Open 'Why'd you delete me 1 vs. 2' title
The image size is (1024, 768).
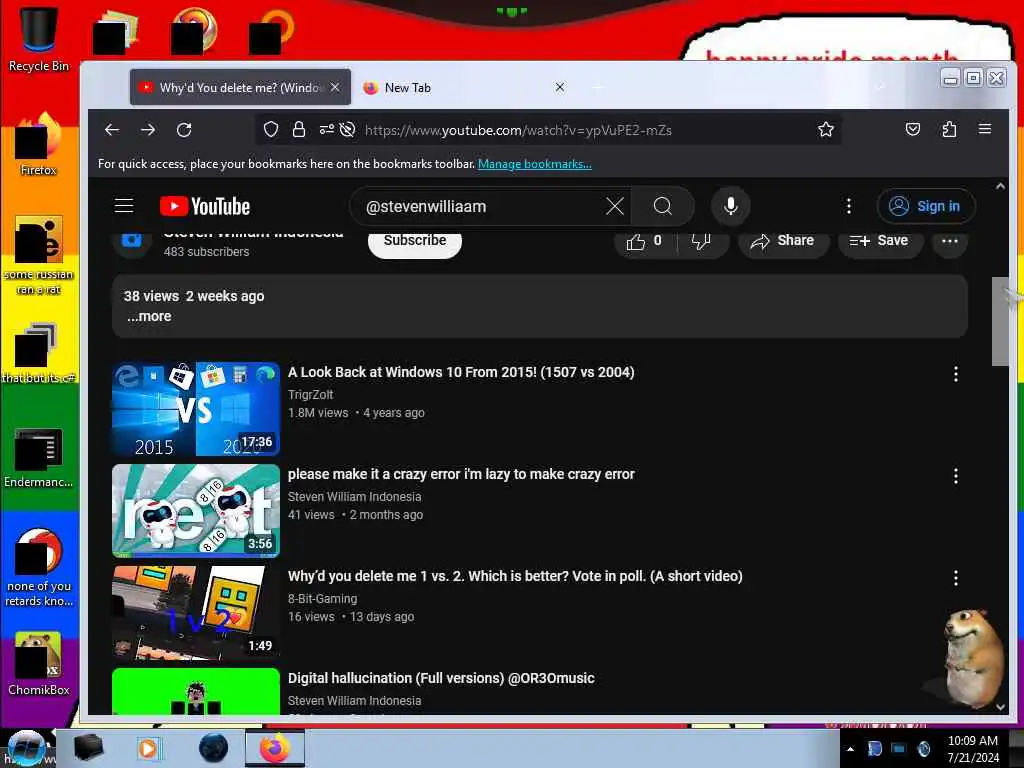(515, 576)
